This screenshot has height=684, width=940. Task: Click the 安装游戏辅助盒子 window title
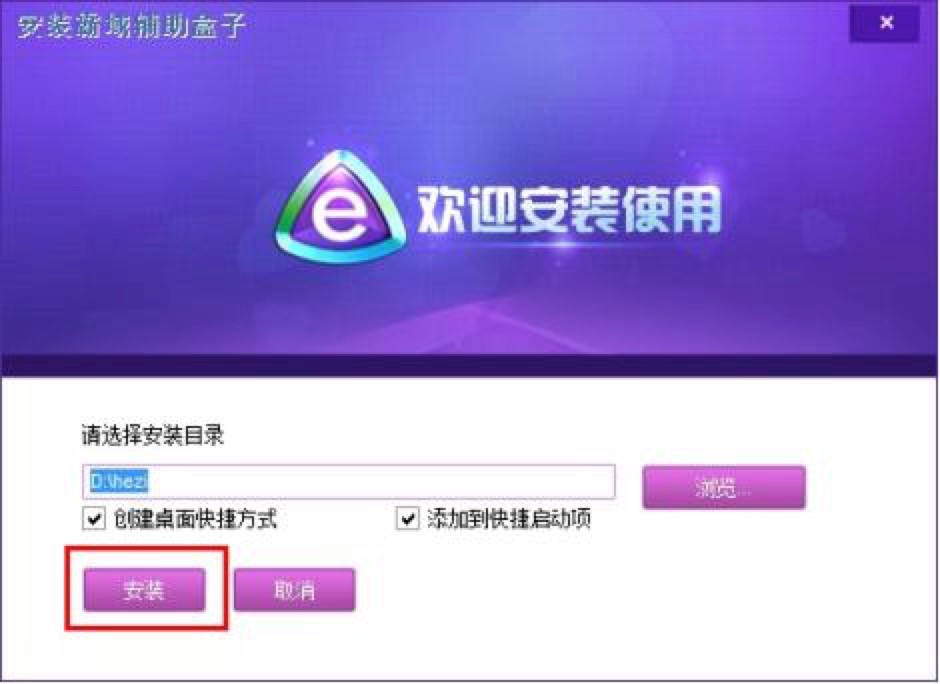pos(132,26)
